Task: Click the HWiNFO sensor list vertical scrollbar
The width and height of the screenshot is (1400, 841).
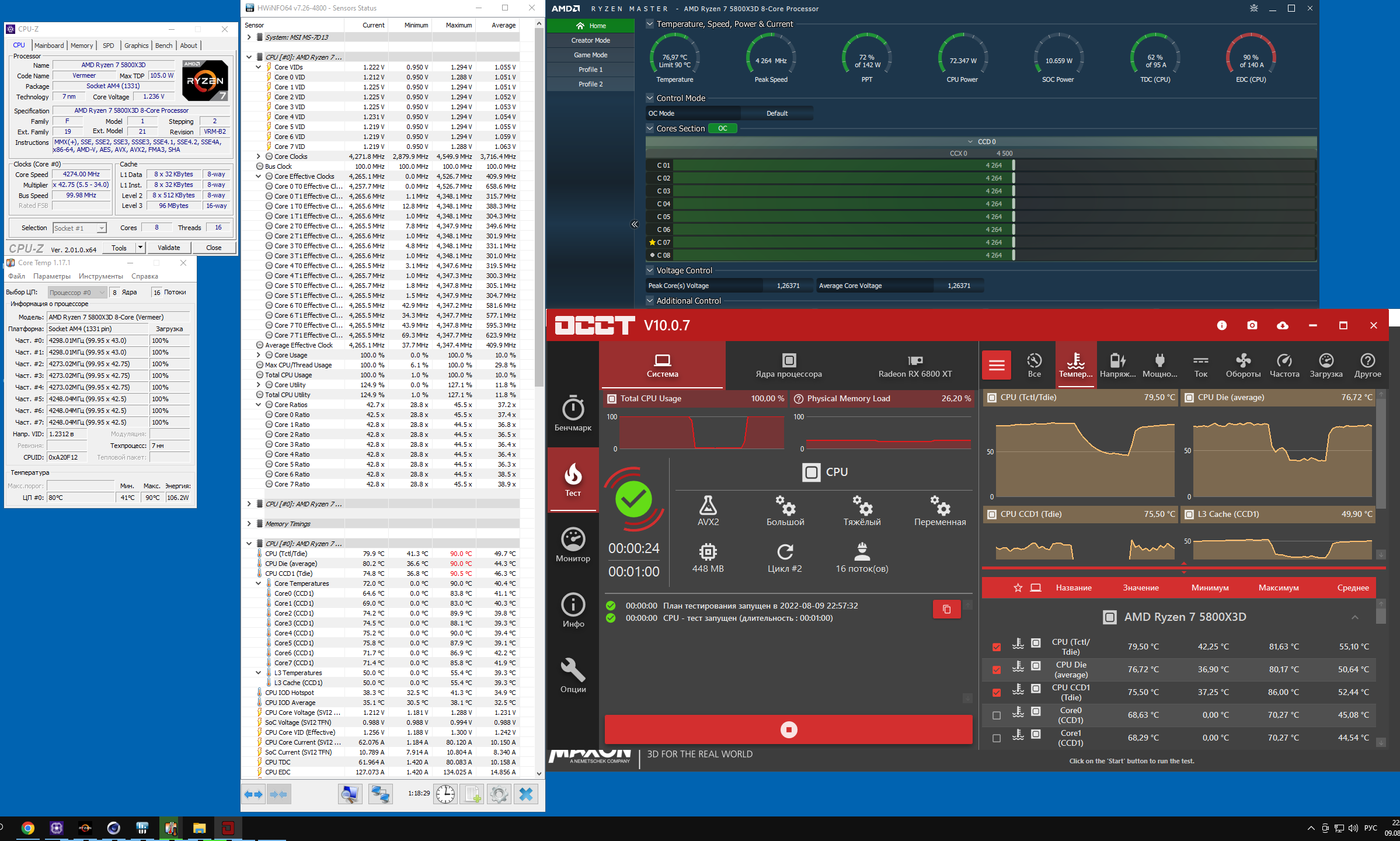Action: tap(539, 234)
